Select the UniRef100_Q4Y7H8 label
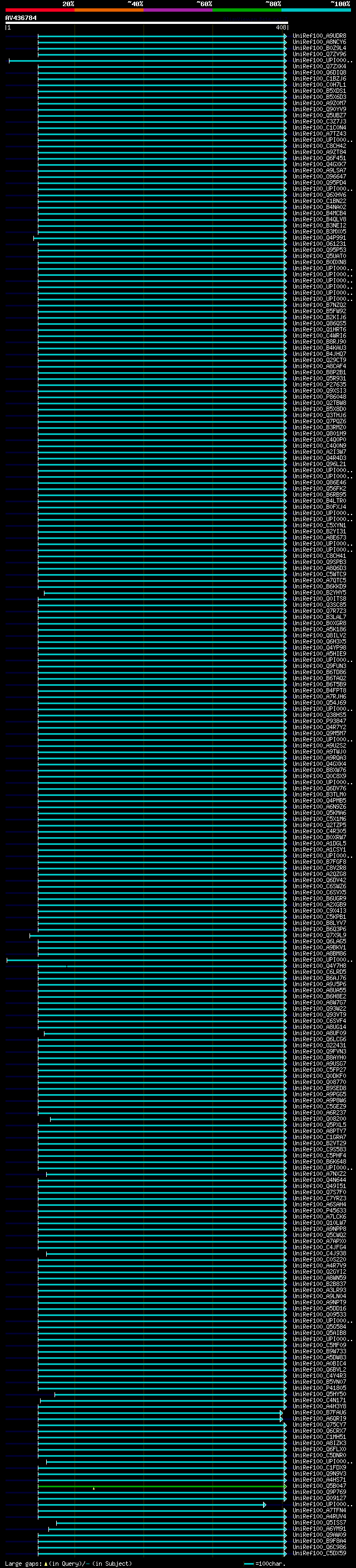The image size is (356, 1568). pos(319,966)
